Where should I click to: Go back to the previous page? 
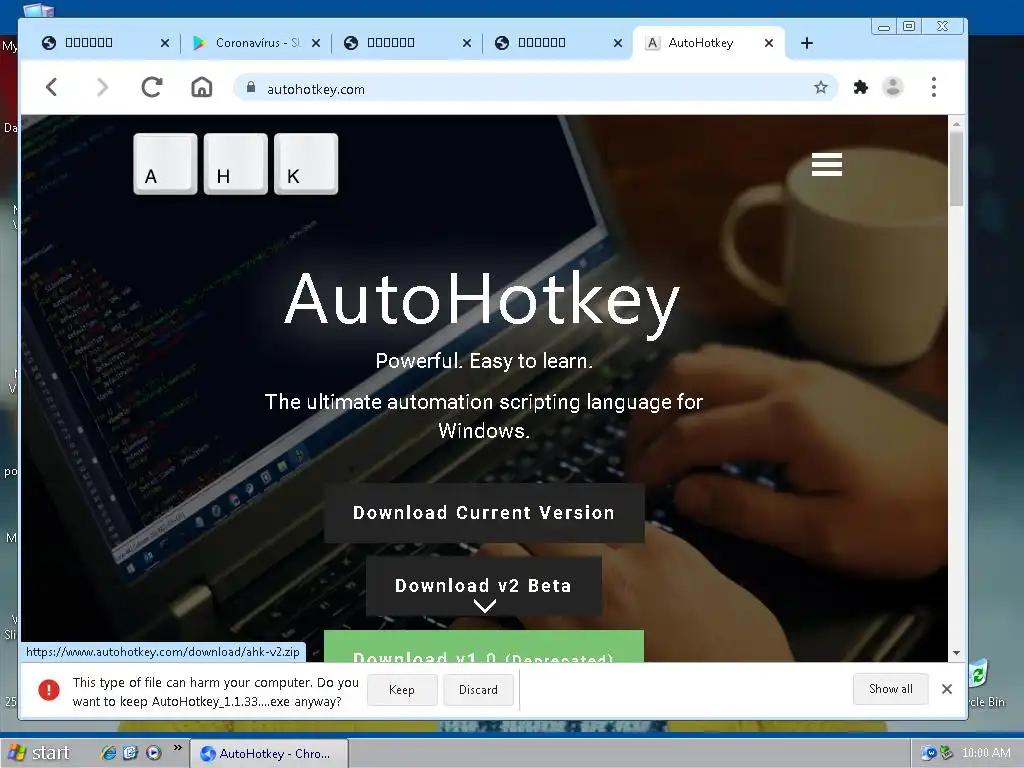pyautogui.click(x=52, y=88)
